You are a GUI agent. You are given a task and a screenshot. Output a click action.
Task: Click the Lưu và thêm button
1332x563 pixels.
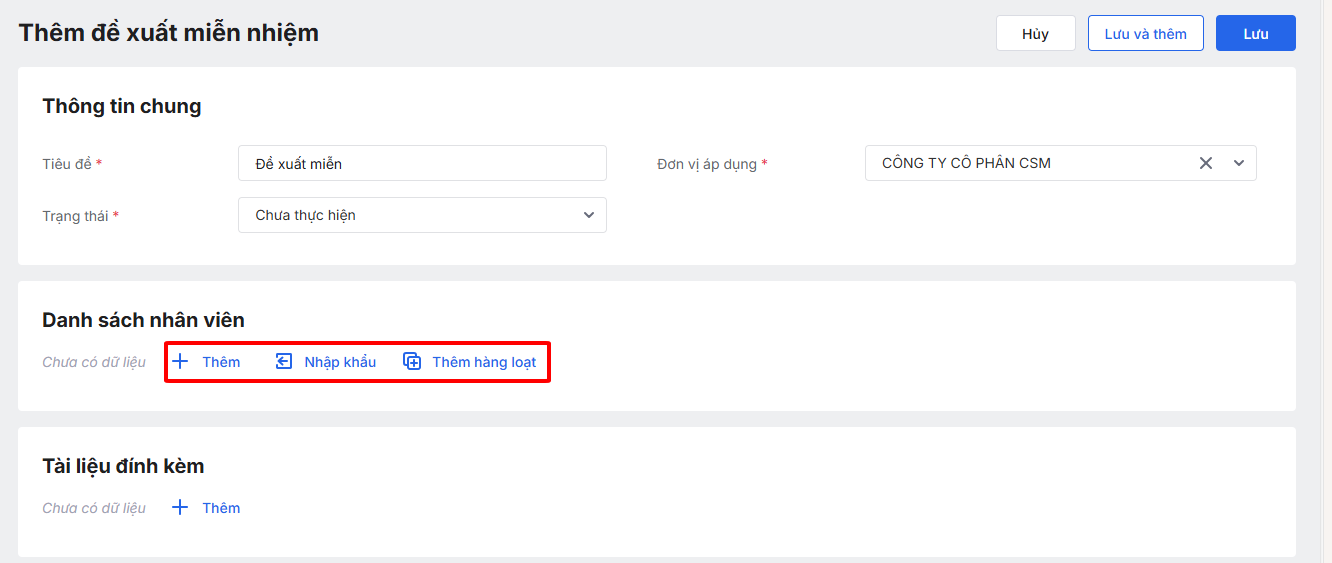coord(1145,33)
